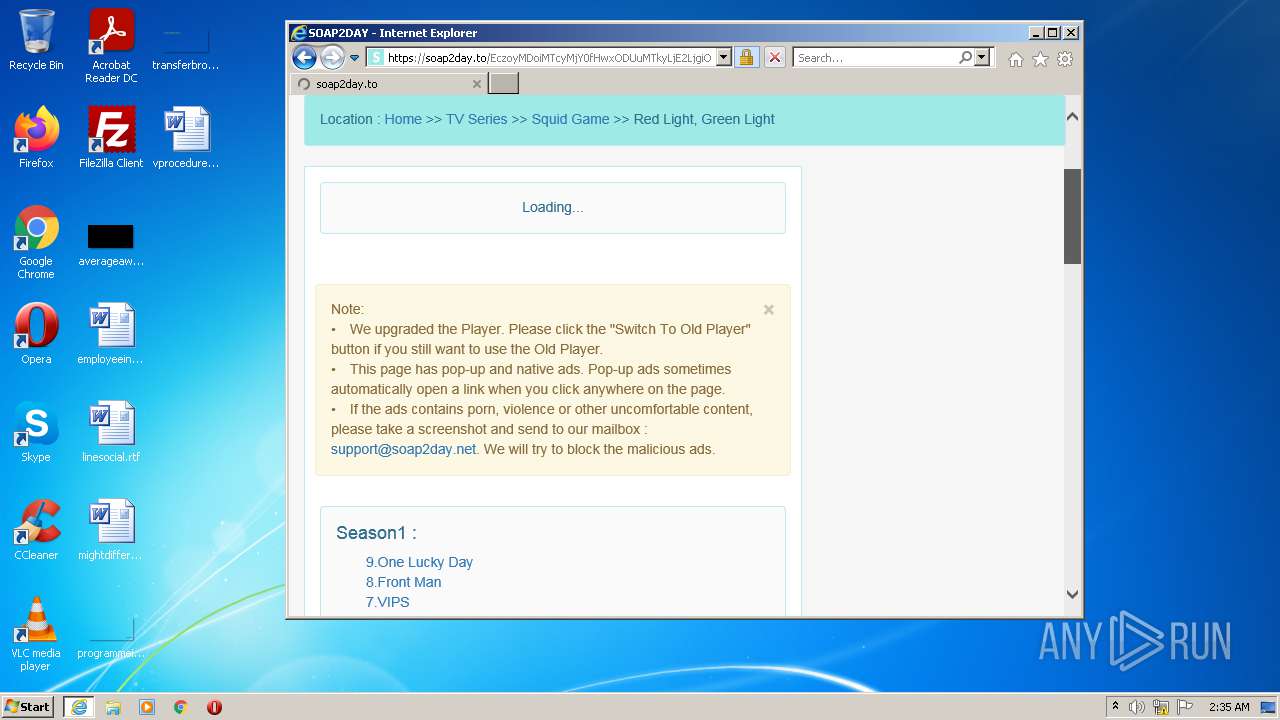
Task: Expand the address bar URL dropdown
Action: (724, 58)
